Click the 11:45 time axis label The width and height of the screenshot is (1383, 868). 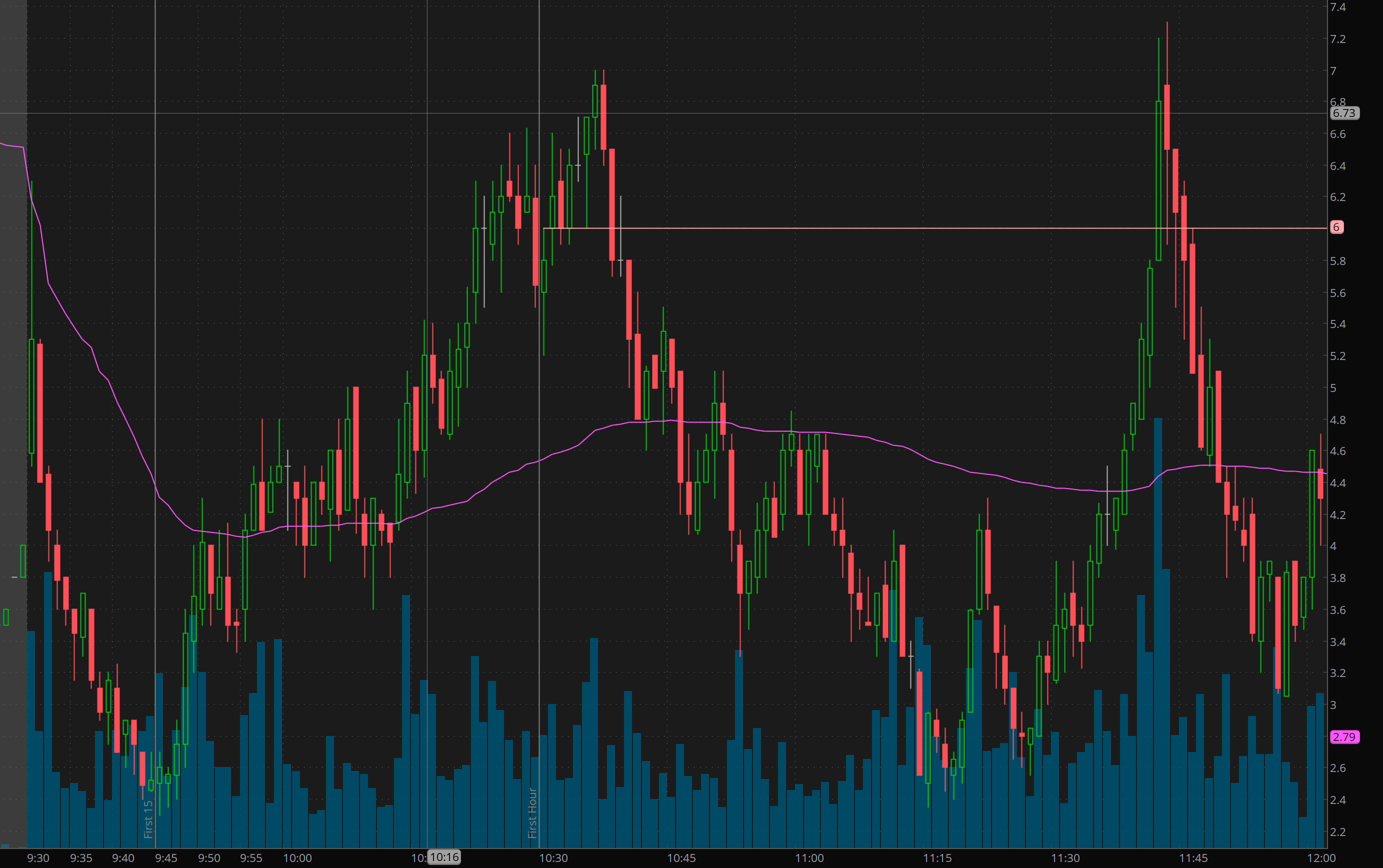click(1193, 858)
